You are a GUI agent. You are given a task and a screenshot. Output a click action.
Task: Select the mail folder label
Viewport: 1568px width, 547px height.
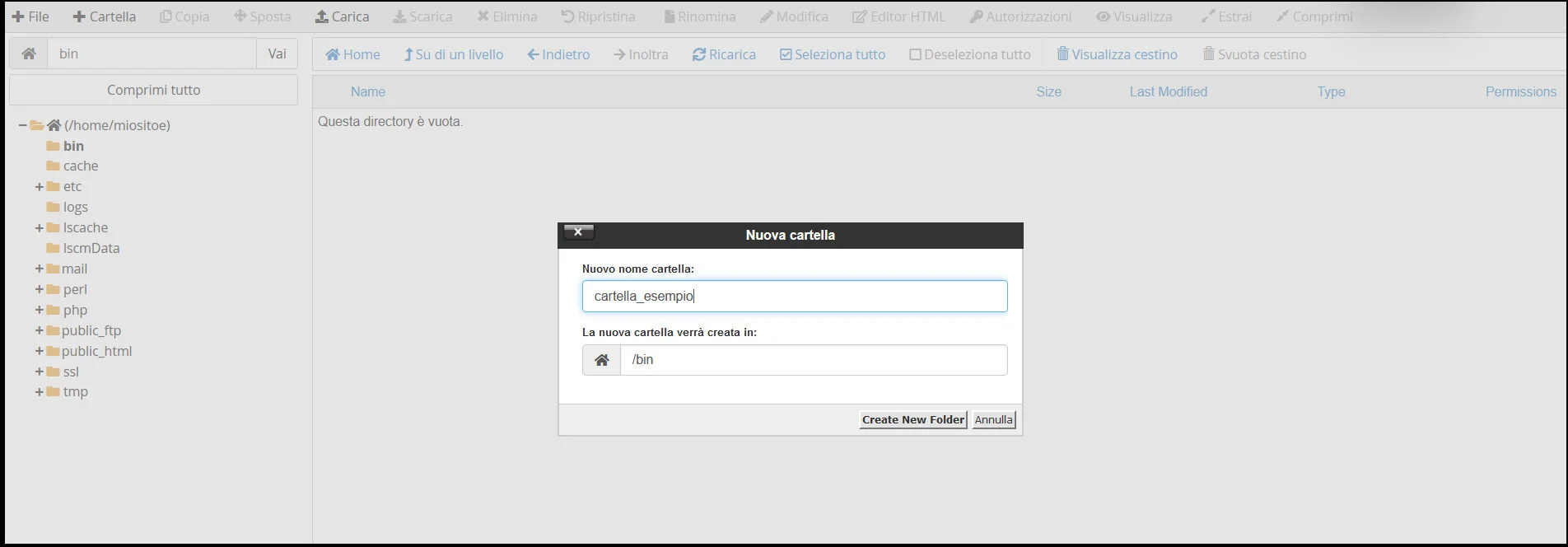(74, 269)
